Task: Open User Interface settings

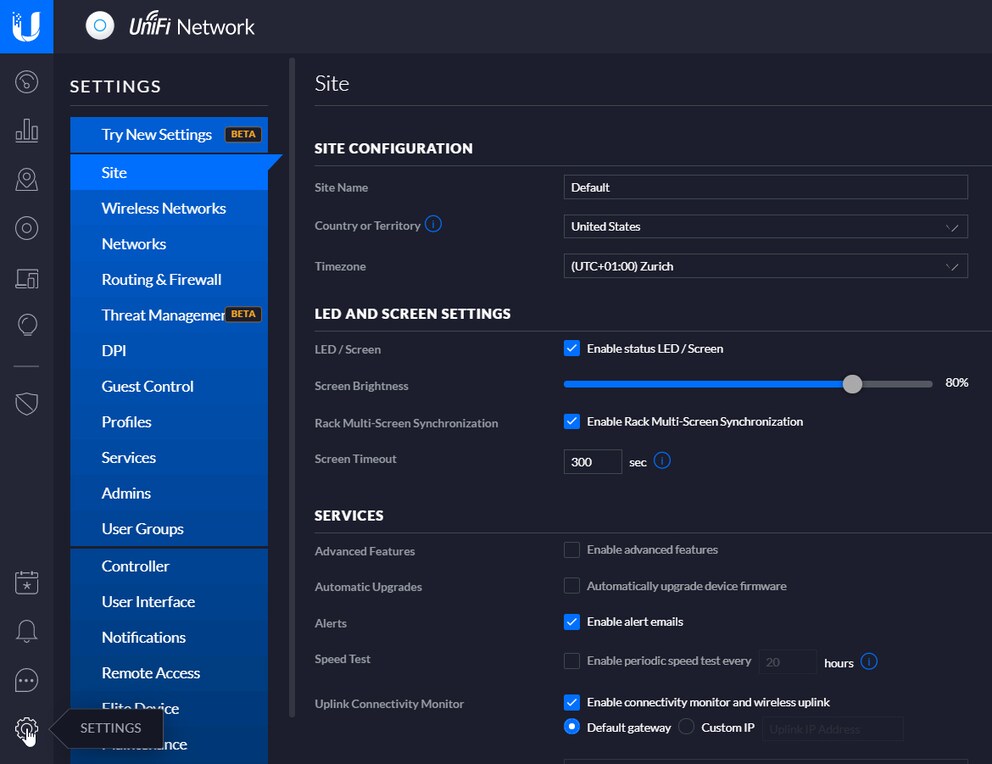Action: [169, 601]
